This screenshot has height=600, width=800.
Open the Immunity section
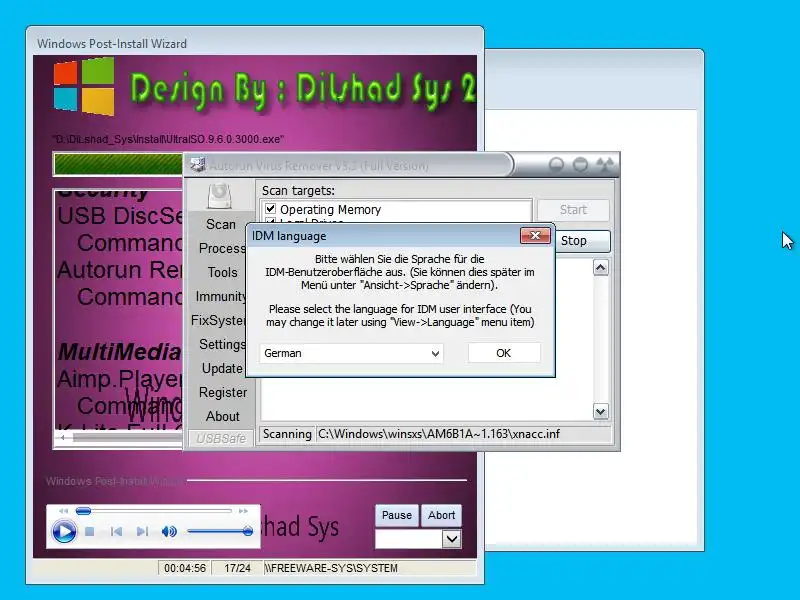click(221, 296)
